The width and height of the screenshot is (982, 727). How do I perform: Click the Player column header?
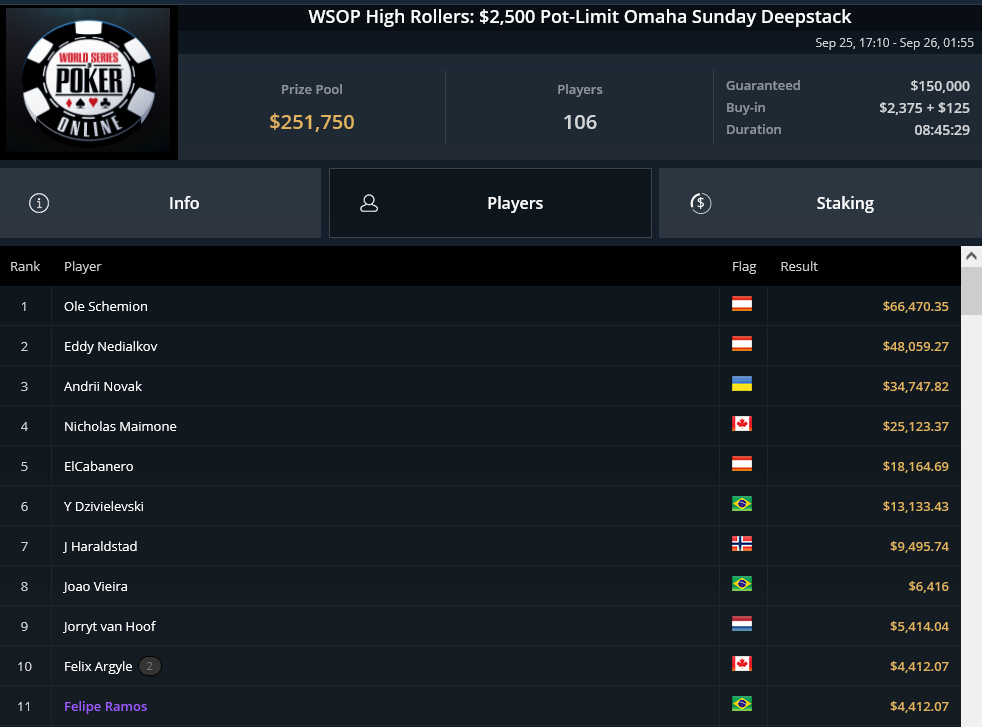coord(83,266)
